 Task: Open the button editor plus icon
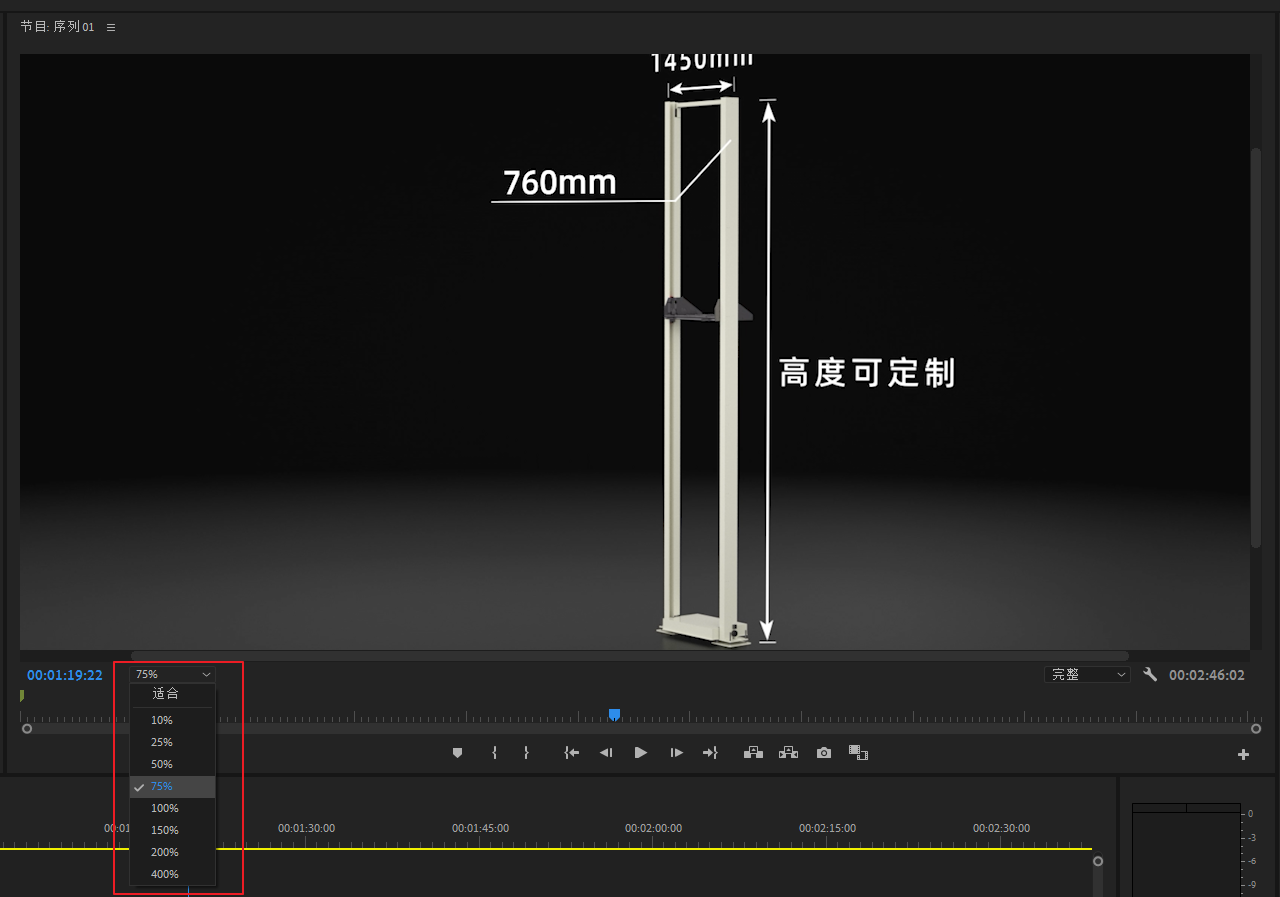tap(1243, 755)
